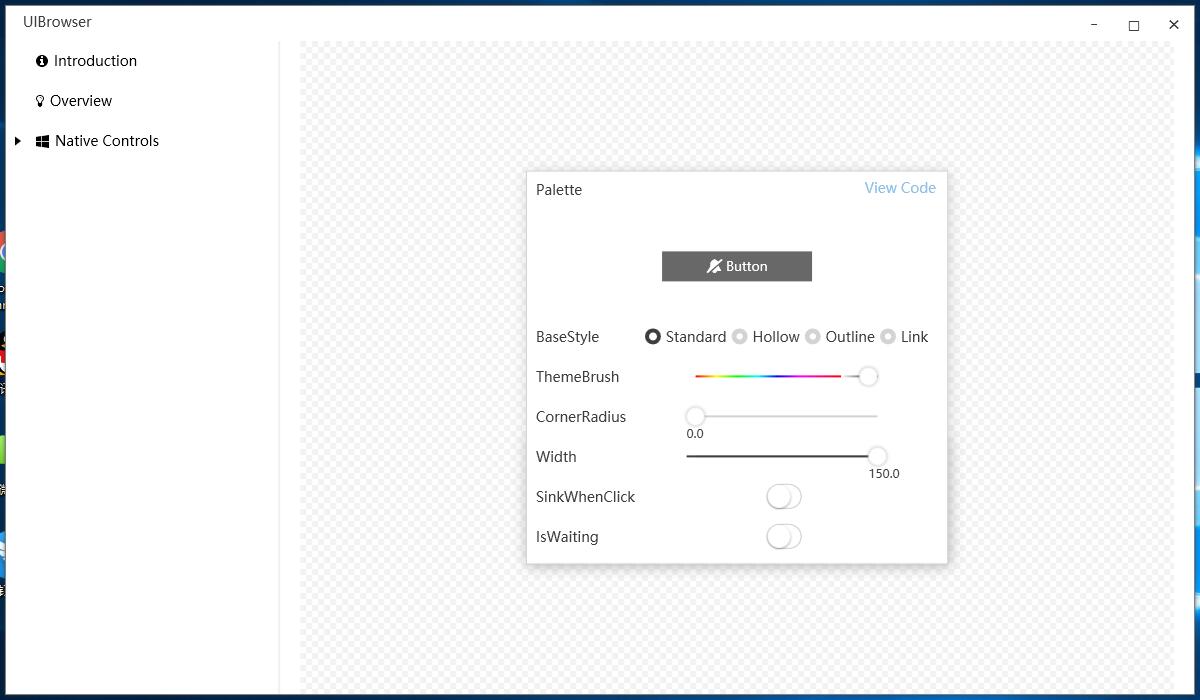Image resolution: width=1200 pixels, height=700 pixels.
Task: Toggle the IsWaiting switch
Action: click(x=784, y=537)
